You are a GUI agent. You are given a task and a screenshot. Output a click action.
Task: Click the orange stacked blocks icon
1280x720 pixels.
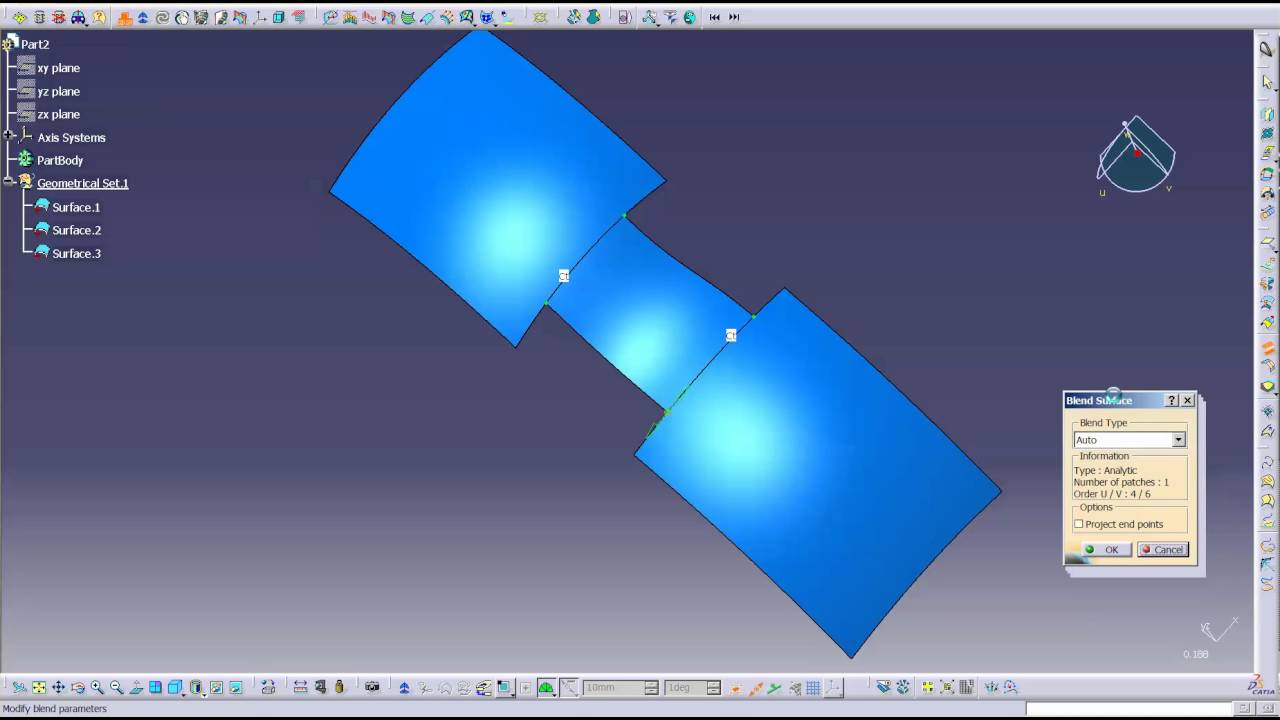pyautogui.click(x=125, y=17)
